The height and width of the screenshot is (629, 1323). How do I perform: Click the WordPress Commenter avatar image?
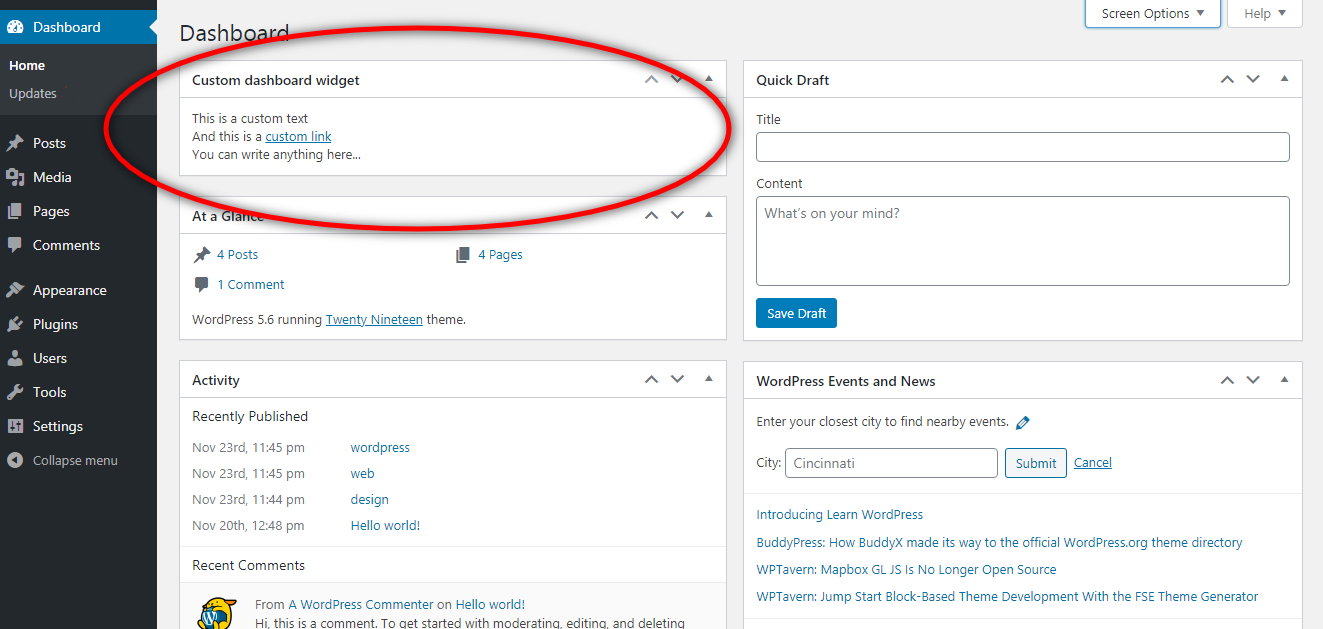(217, 613)
